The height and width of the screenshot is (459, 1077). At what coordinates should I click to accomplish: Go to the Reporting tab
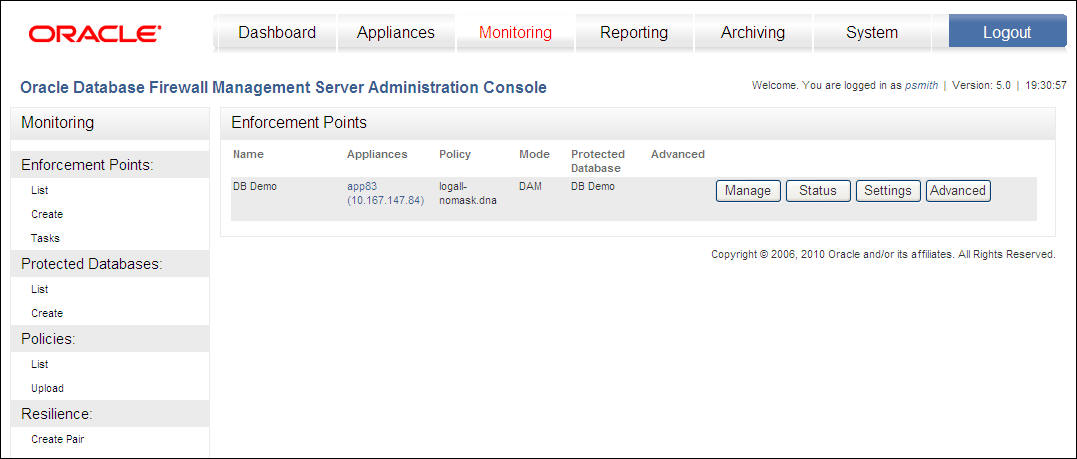[634, 32]
